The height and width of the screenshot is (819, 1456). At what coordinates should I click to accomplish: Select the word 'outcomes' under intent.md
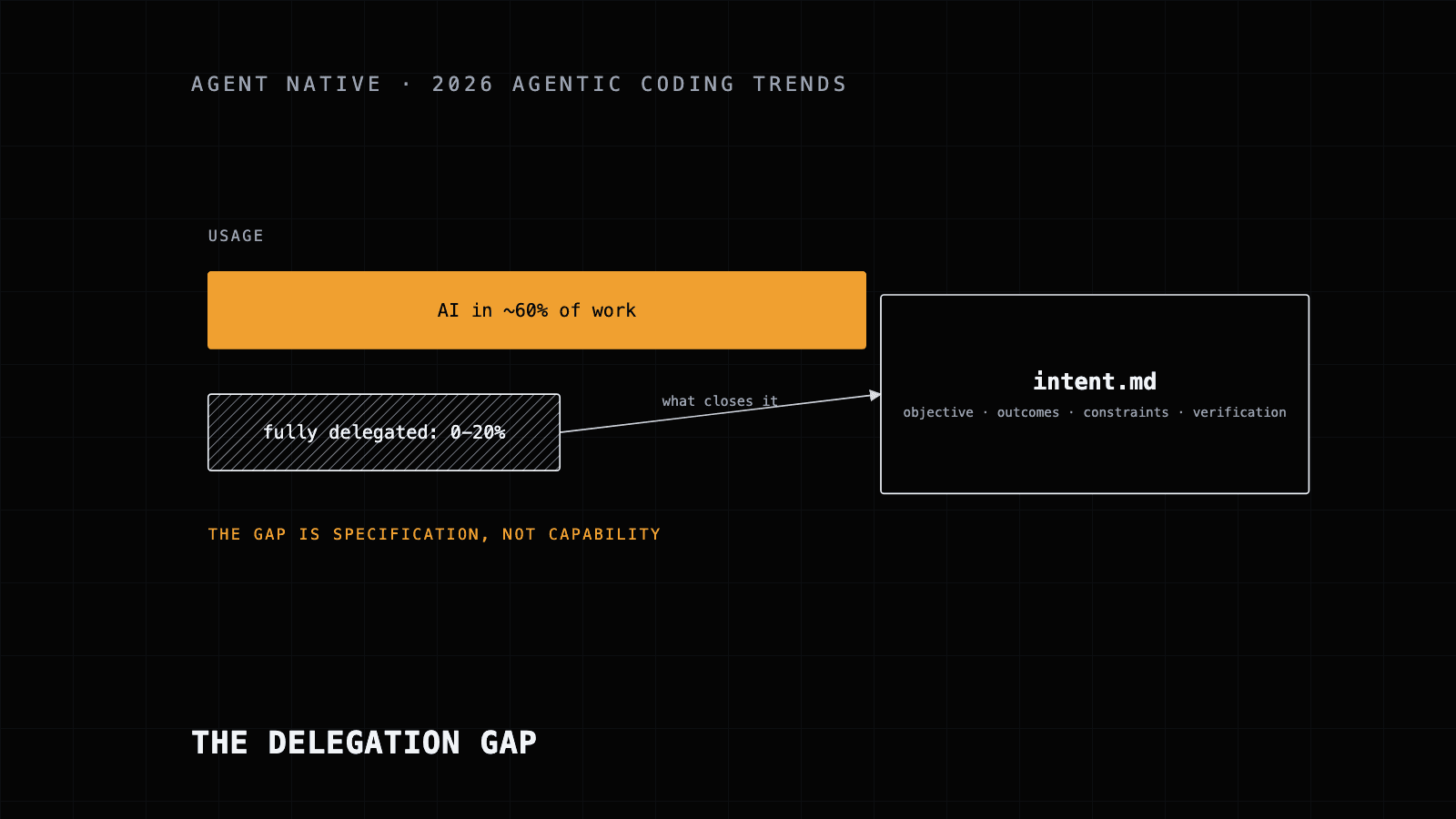pos(1028,412)
